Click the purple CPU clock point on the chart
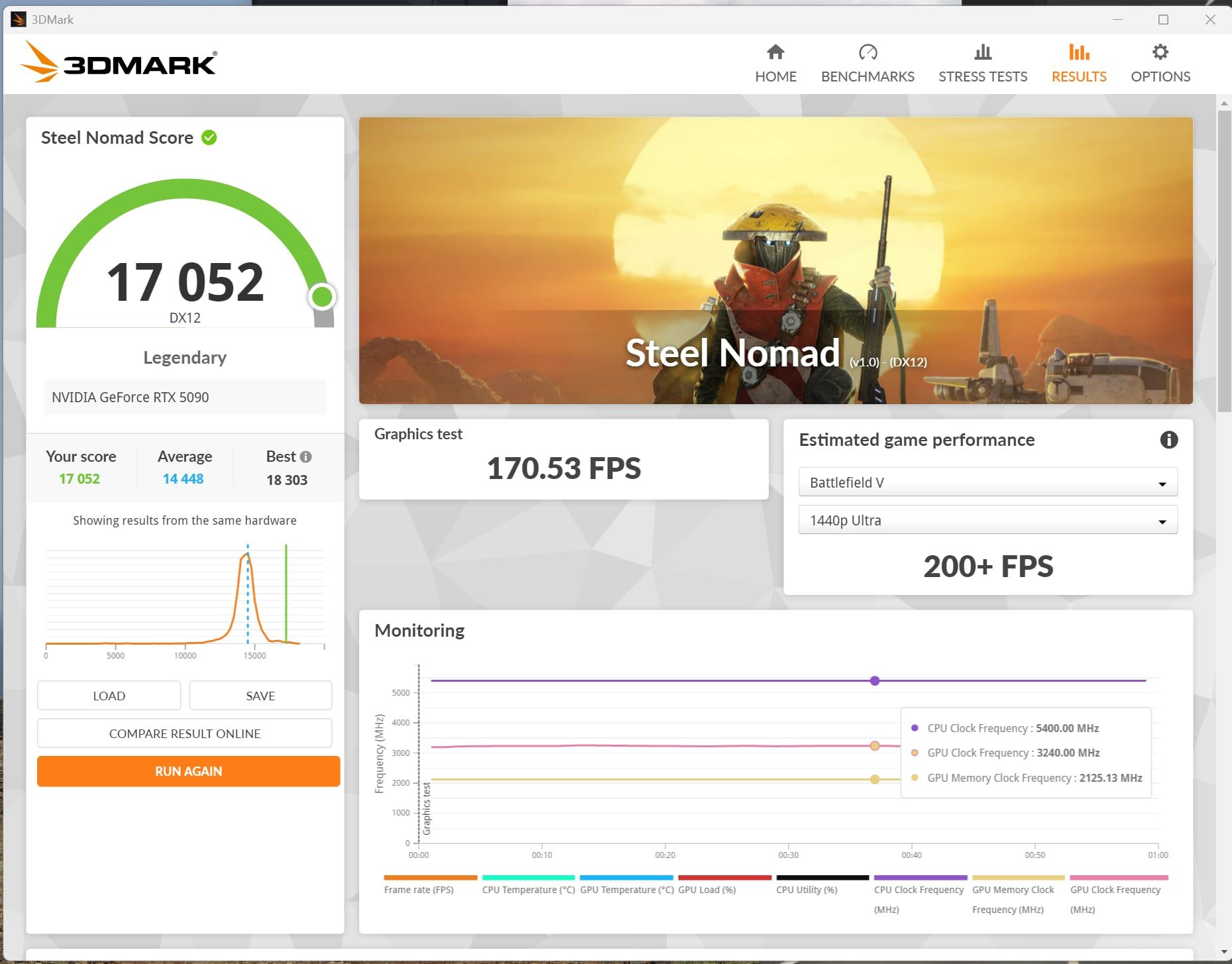The height and width of the screenshot is (964, 1232). click(x=875, y=680)
